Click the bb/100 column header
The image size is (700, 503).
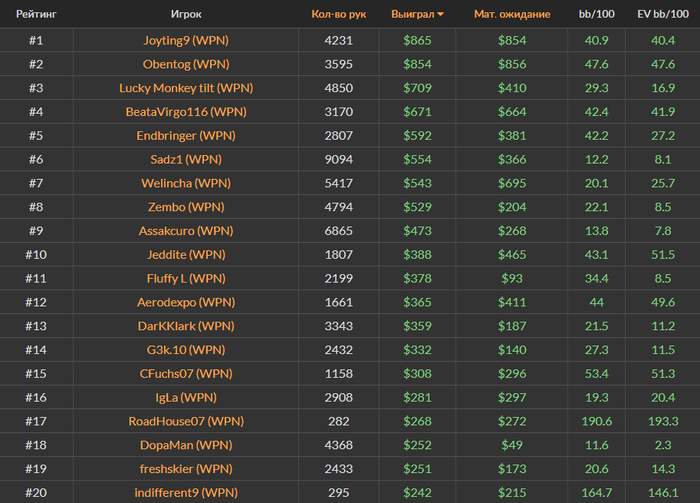click(596, 14)
